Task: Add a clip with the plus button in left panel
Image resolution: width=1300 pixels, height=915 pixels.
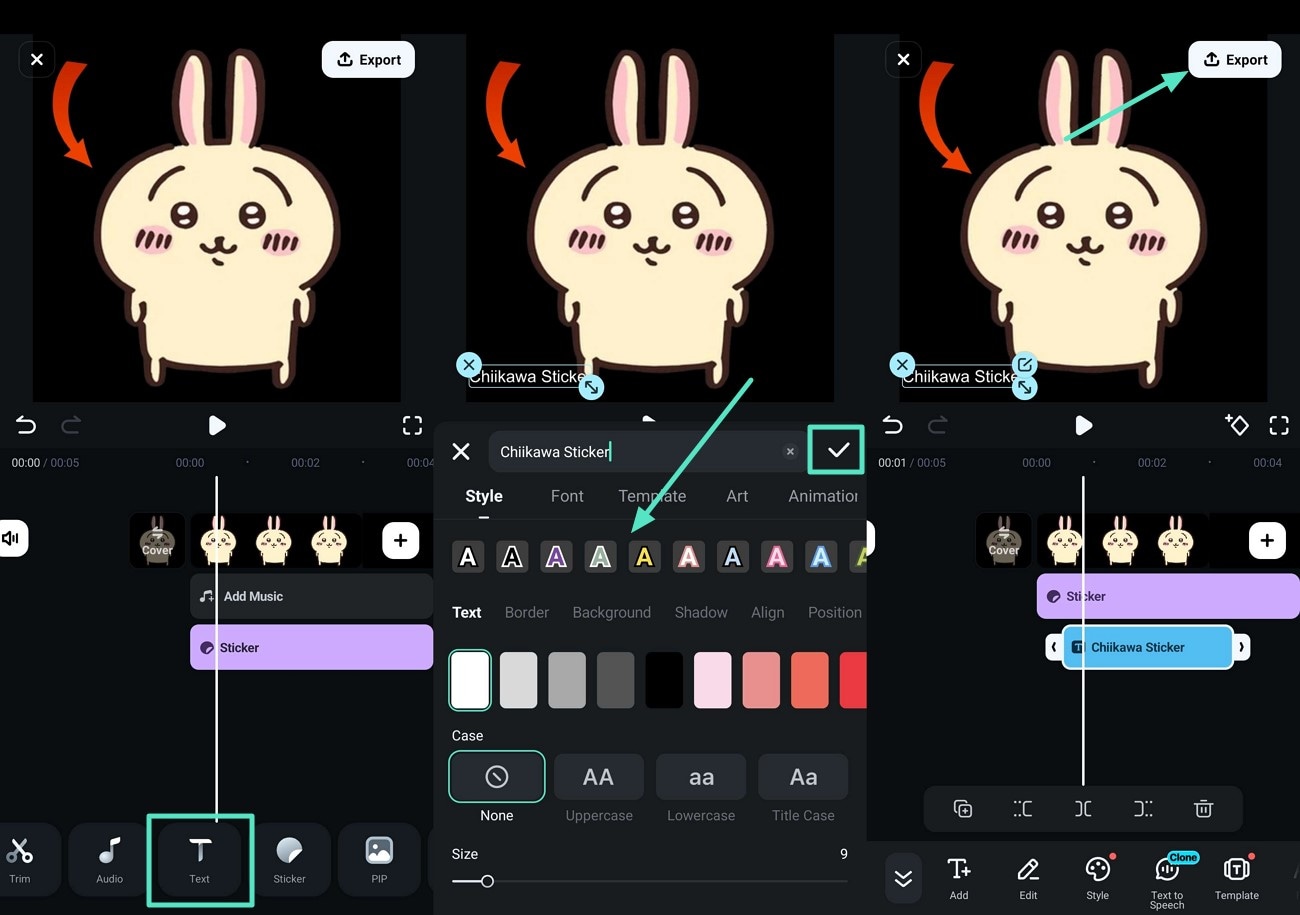Action: click(400, 541)
